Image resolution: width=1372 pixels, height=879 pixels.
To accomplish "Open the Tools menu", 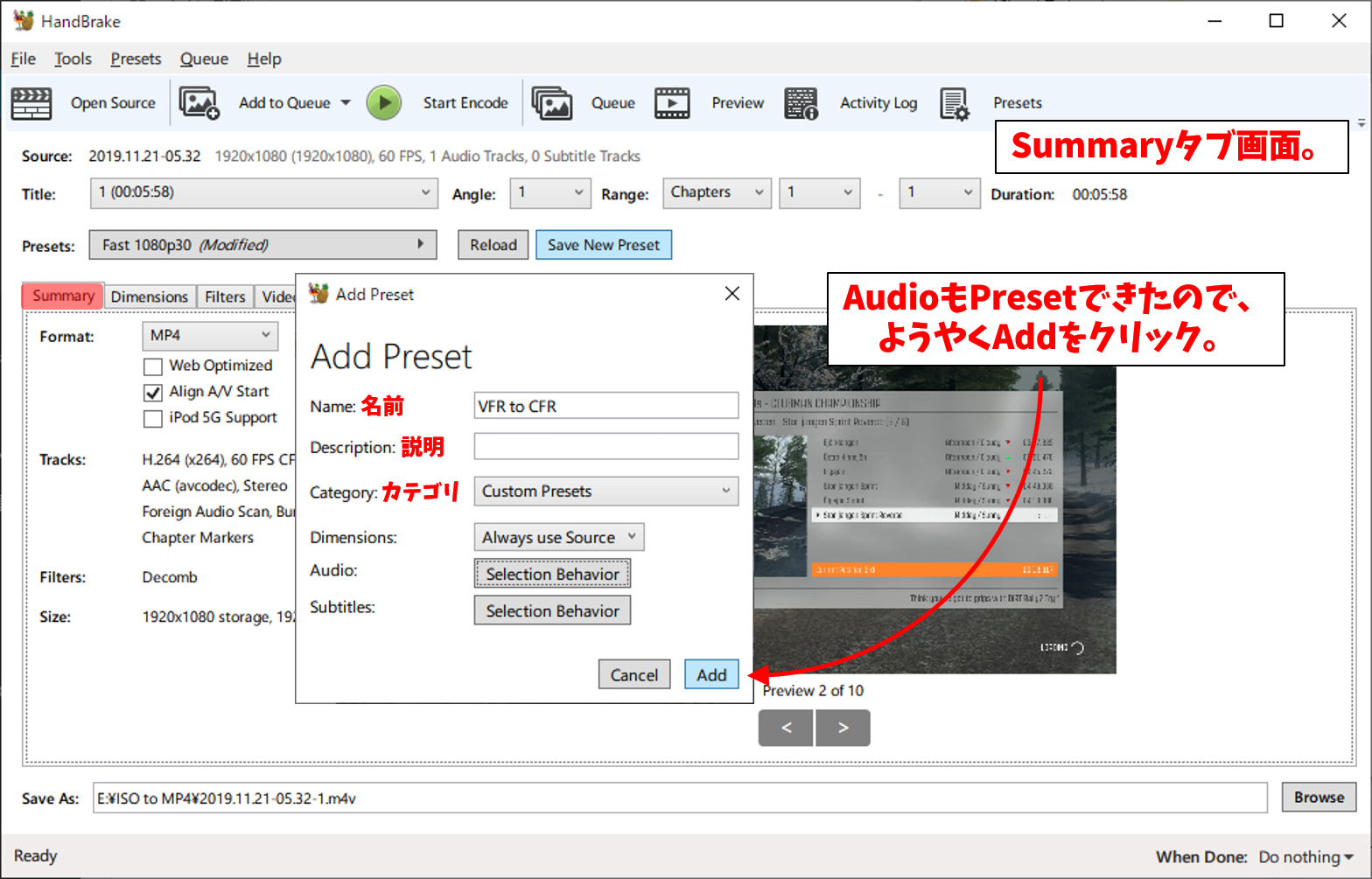I will tap(73, 59).
